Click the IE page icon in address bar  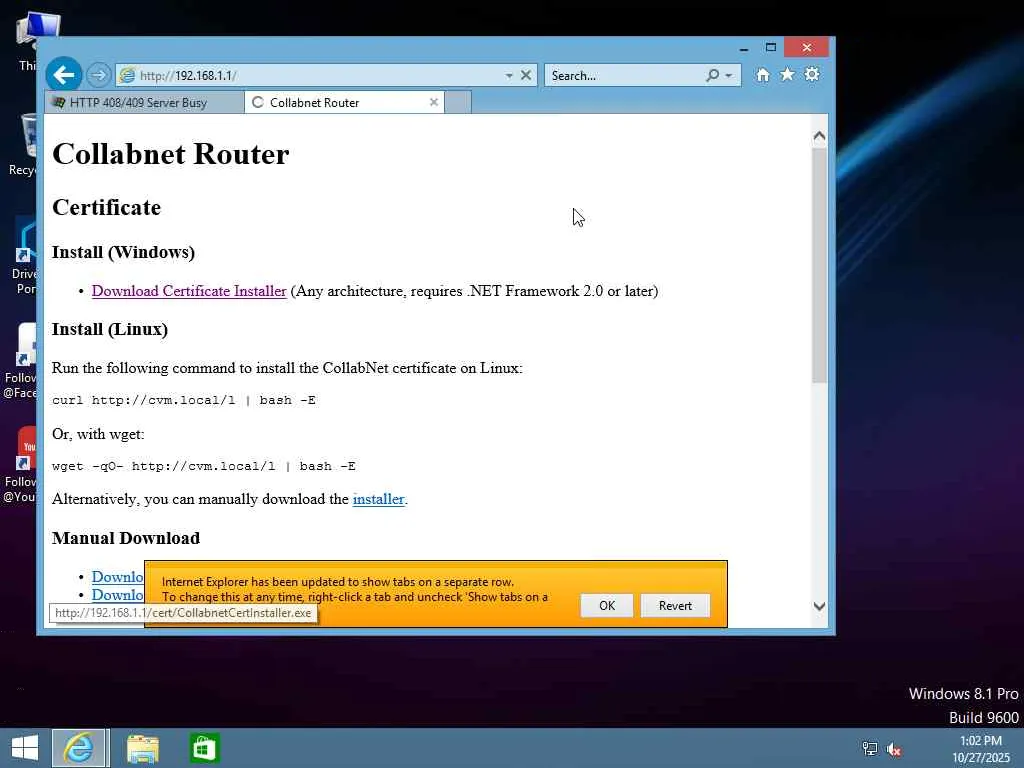tap(127, 76)
